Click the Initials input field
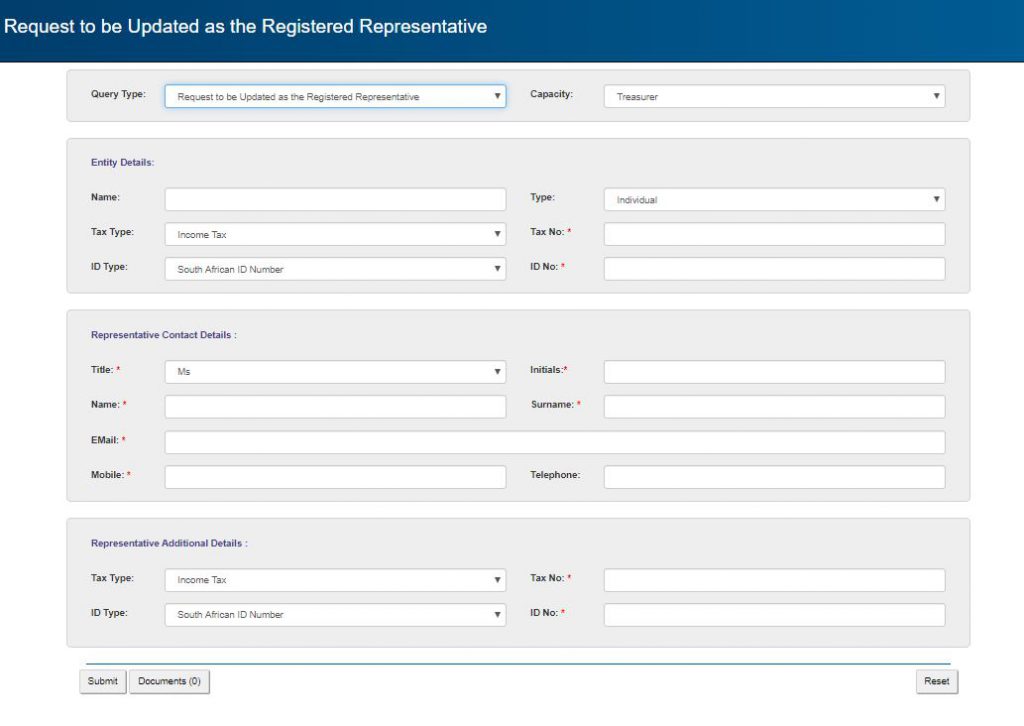This screenshot has width=1024, height=726. 772,371
